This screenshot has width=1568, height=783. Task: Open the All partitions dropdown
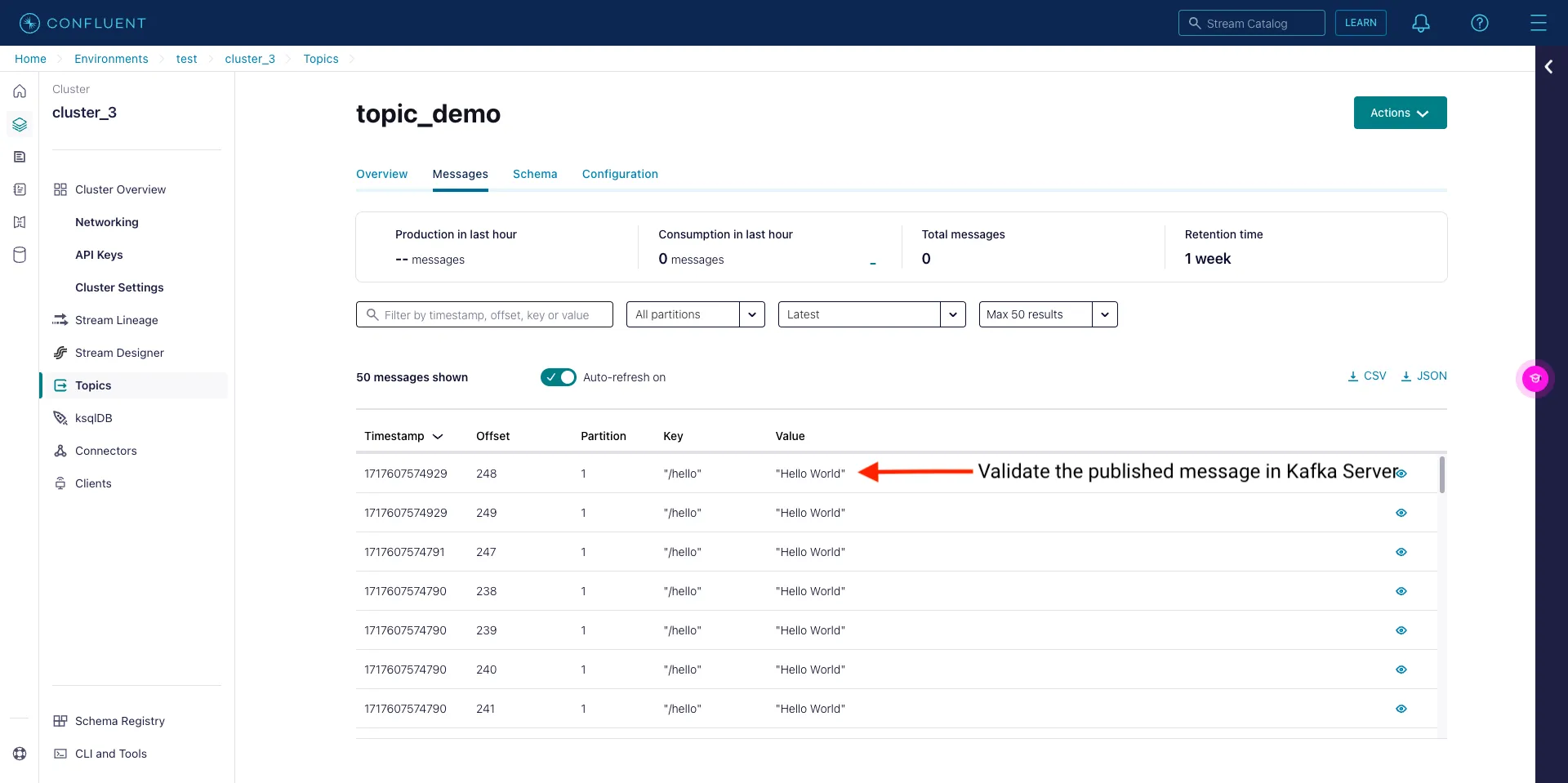click(x=695, y=314)
